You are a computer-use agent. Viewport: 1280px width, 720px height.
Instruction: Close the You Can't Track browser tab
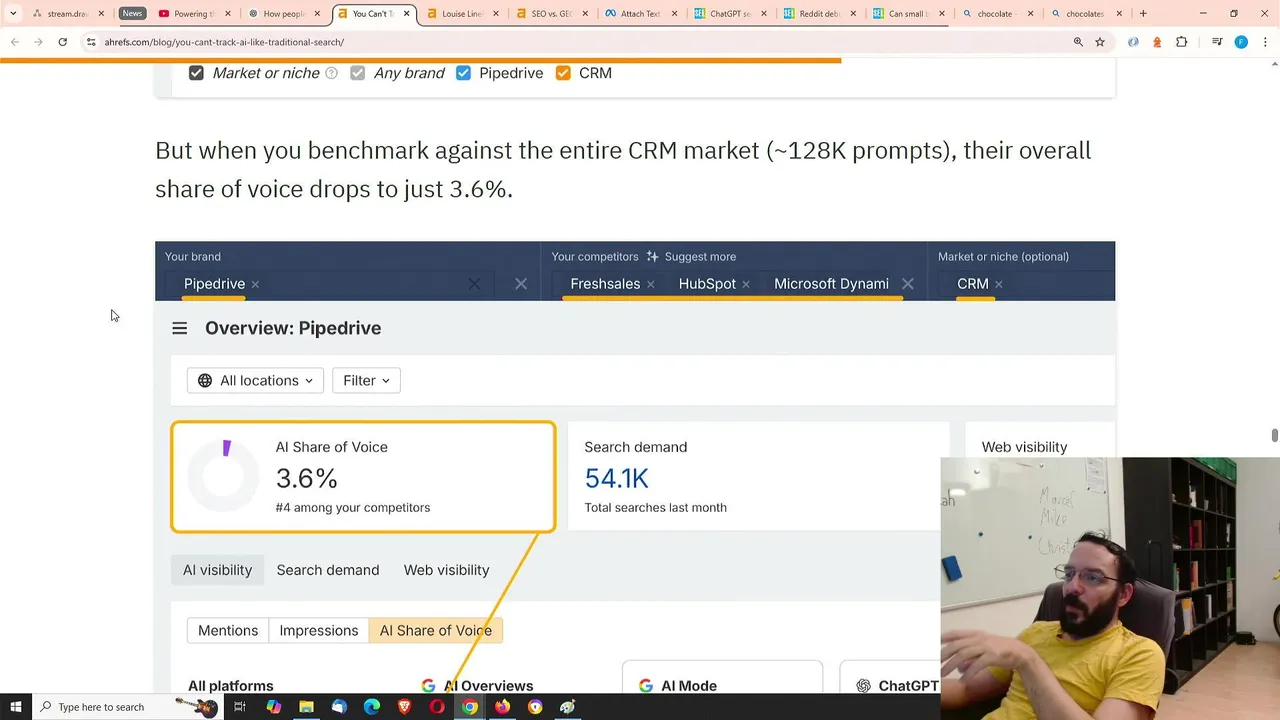click(x=406, y=14)
